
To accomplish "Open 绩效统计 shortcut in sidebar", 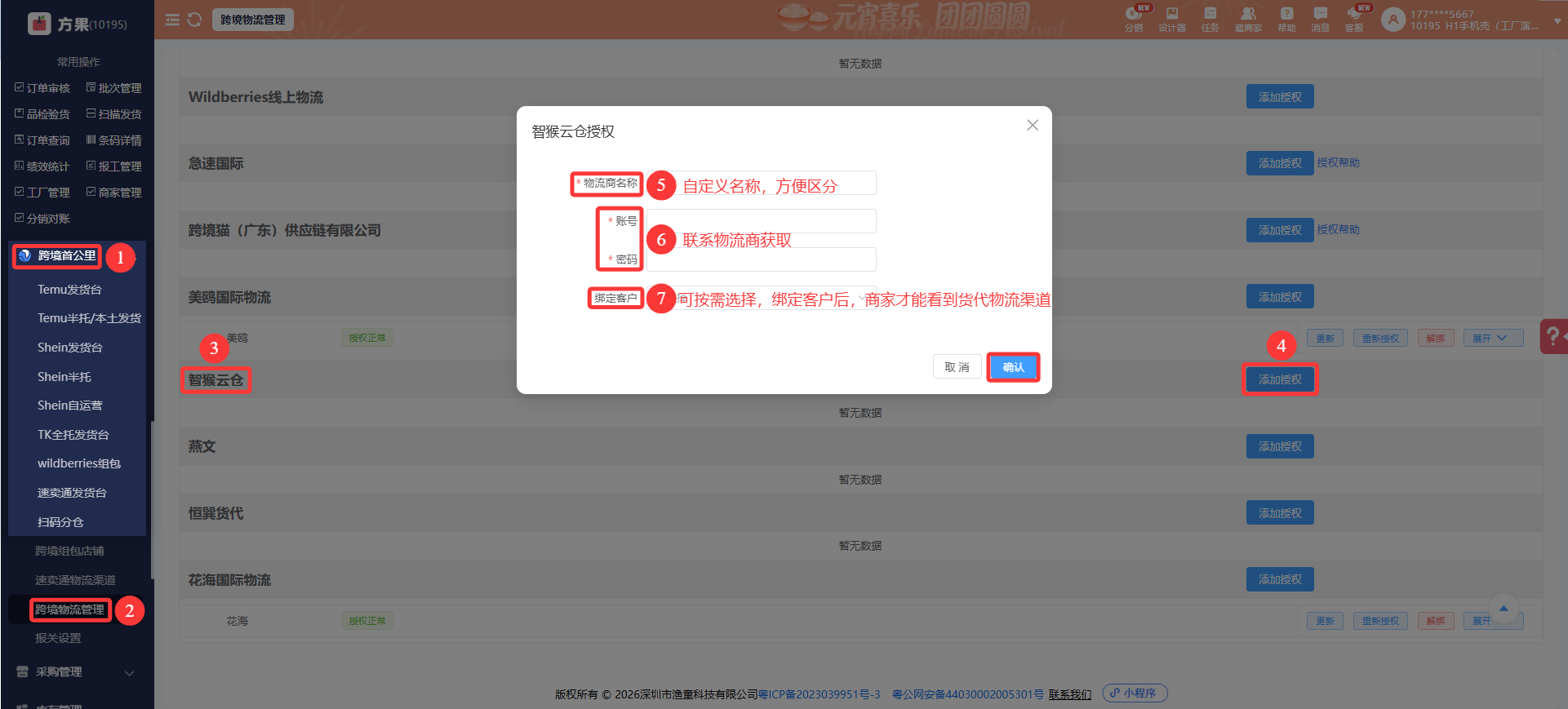I will click(42, 166).
